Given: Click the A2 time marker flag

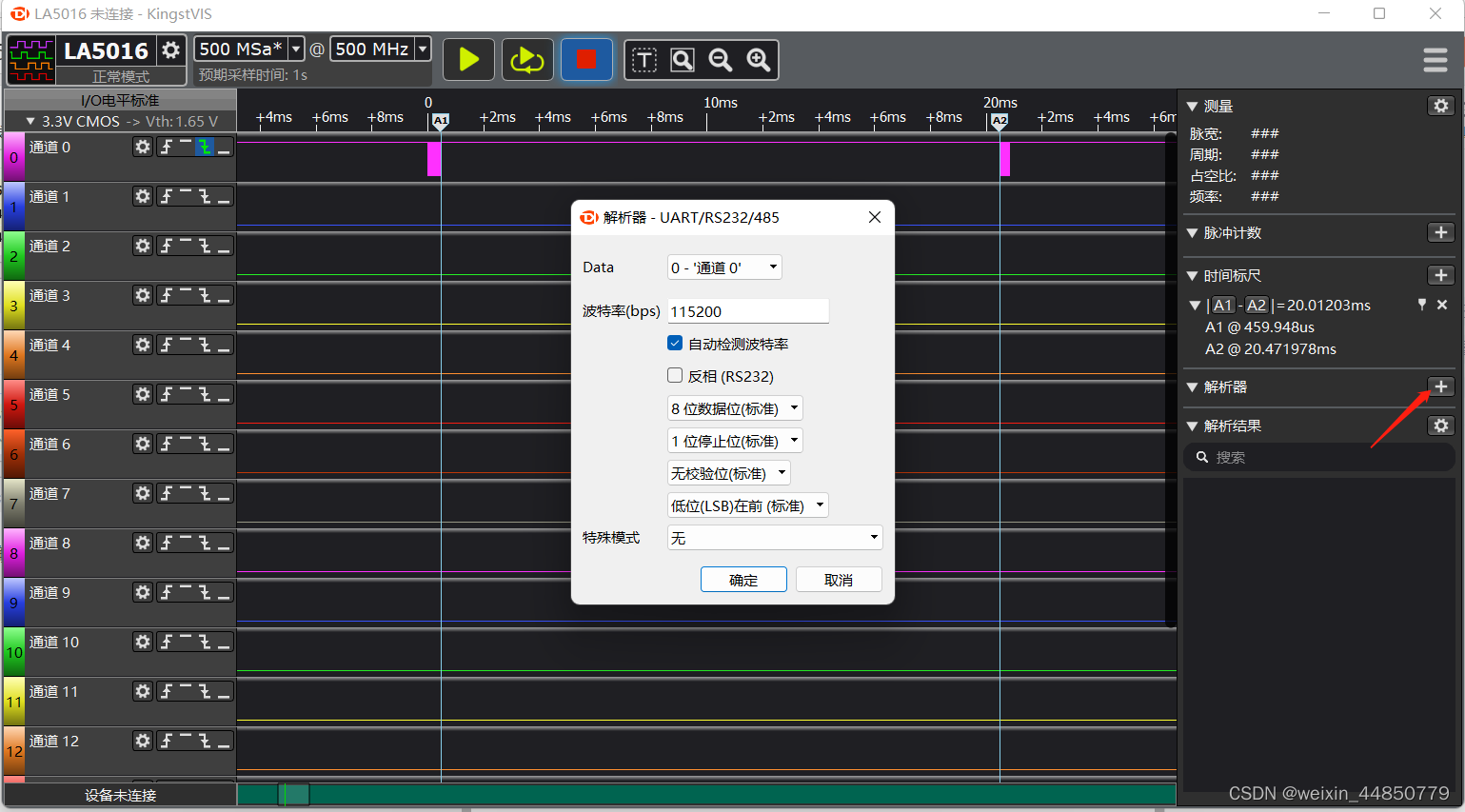Looking at the screenshot, I should [999, 121].
